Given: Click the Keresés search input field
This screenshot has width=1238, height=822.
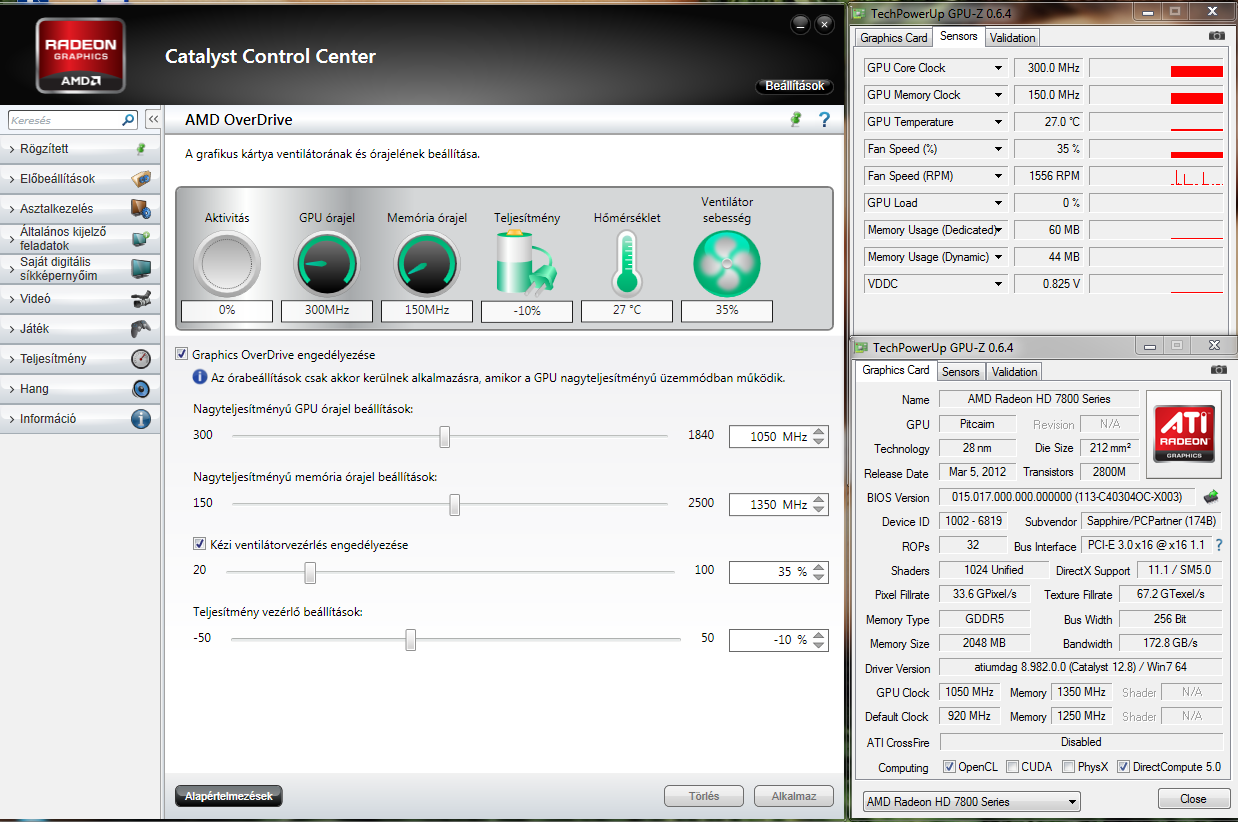Looking at the screenshot, I should [x=65, y=120].
